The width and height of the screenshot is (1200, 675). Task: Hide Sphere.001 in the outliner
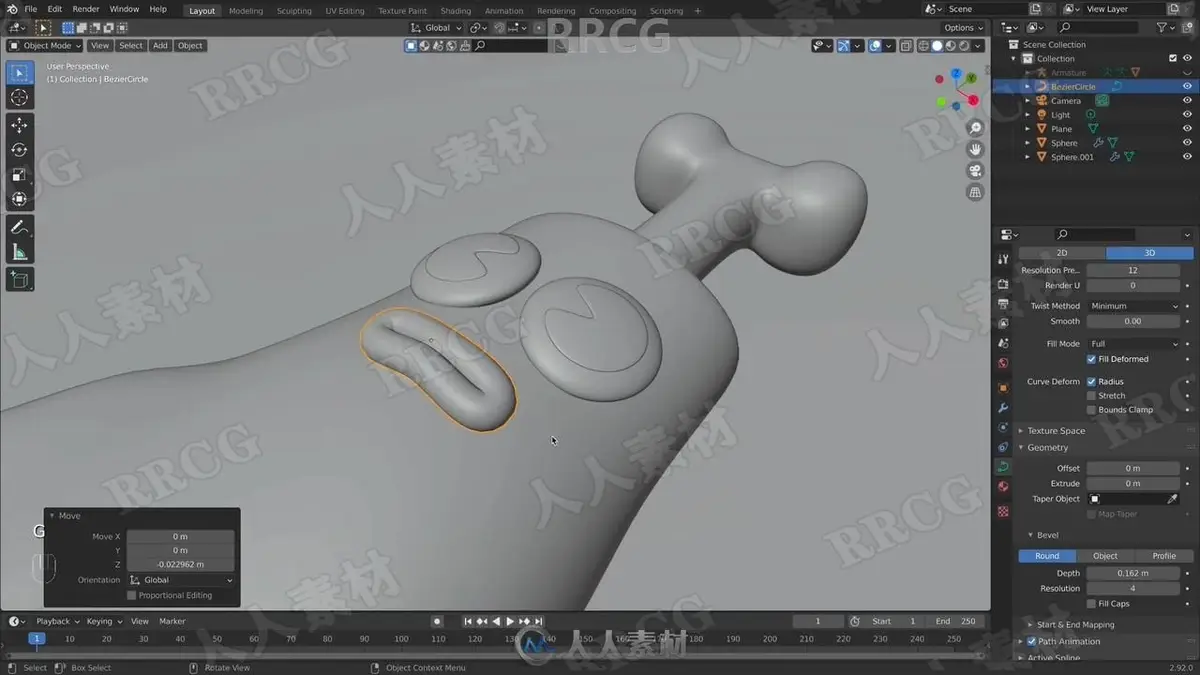click(x=1187, y=157)
